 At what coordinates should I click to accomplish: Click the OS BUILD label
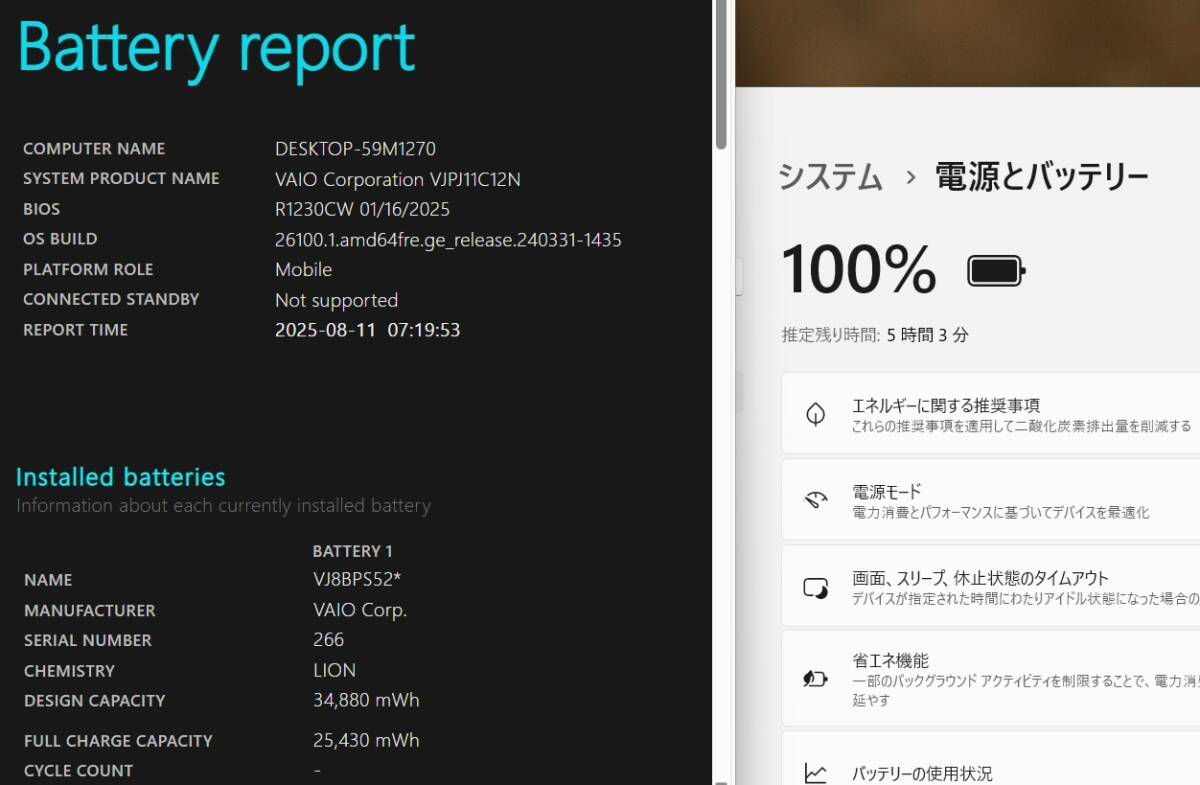[60, 239]
